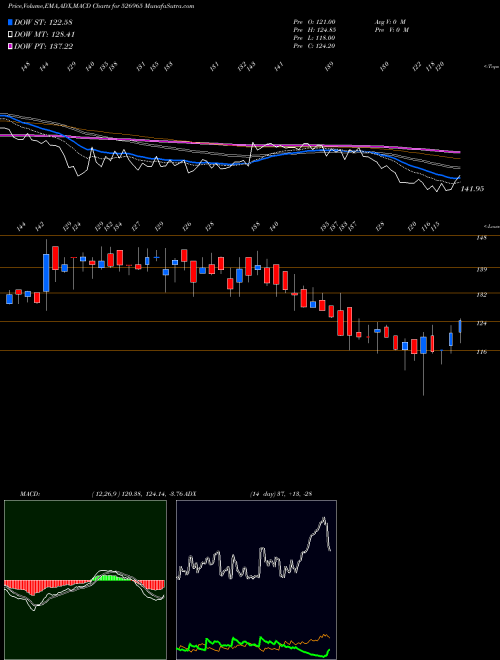Click the white ADX line peak
500x660 pixels.
pos(324,519)
